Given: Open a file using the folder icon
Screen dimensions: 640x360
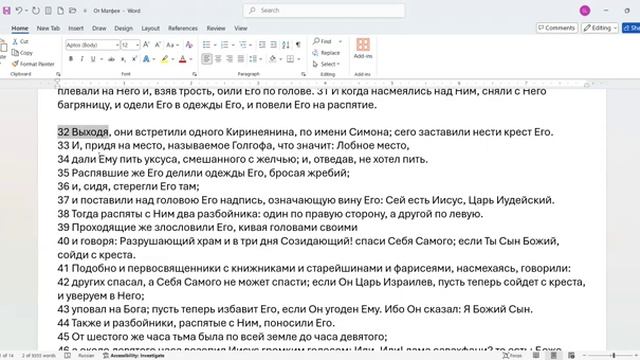Looking at the screenshot, I should click(73, 11).
